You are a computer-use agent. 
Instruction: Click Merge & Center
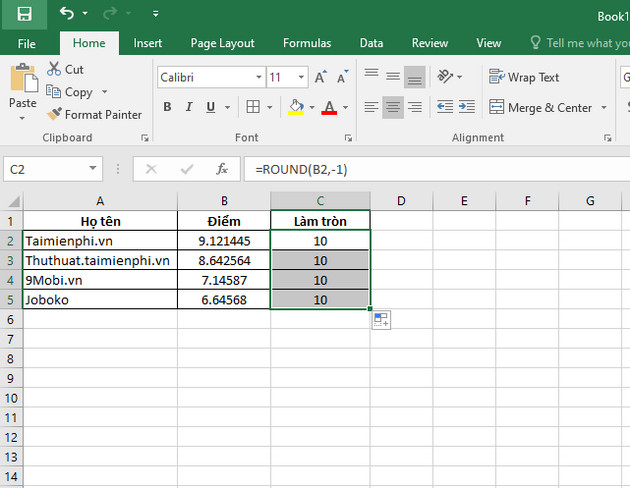point(540,107)
